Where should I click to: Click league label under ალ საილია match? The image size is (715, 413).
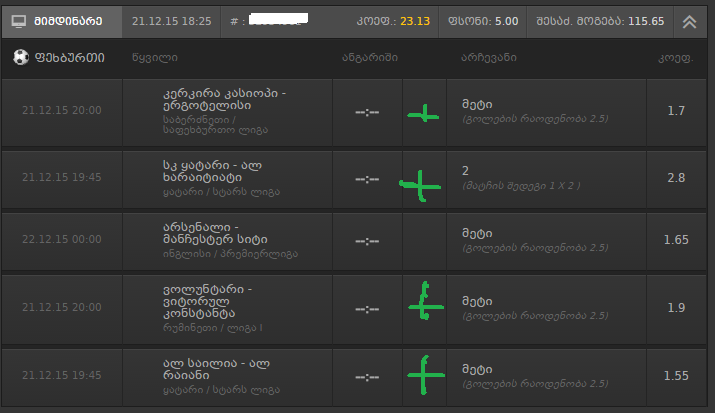pyautogui.click(x=221, y=390)
